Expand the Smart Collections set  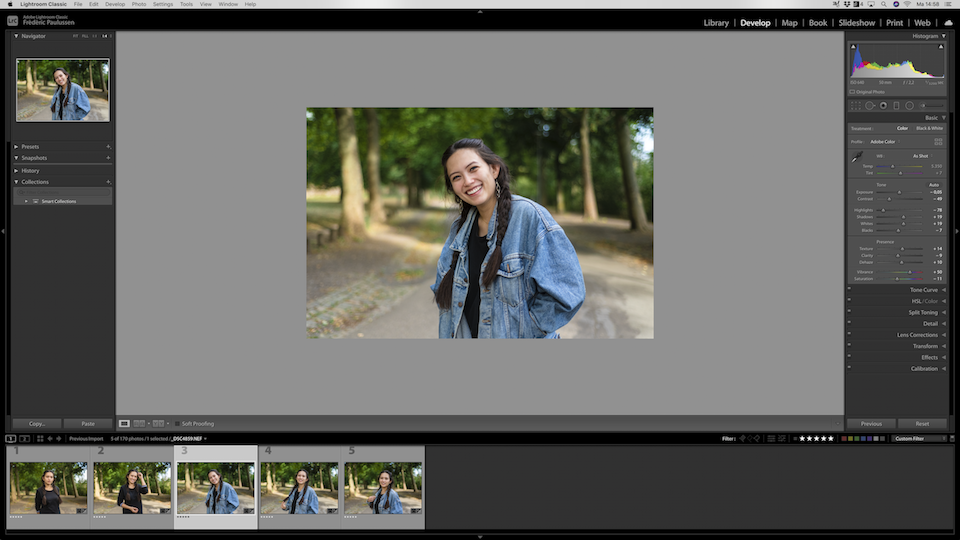click(x=26, y=201)
